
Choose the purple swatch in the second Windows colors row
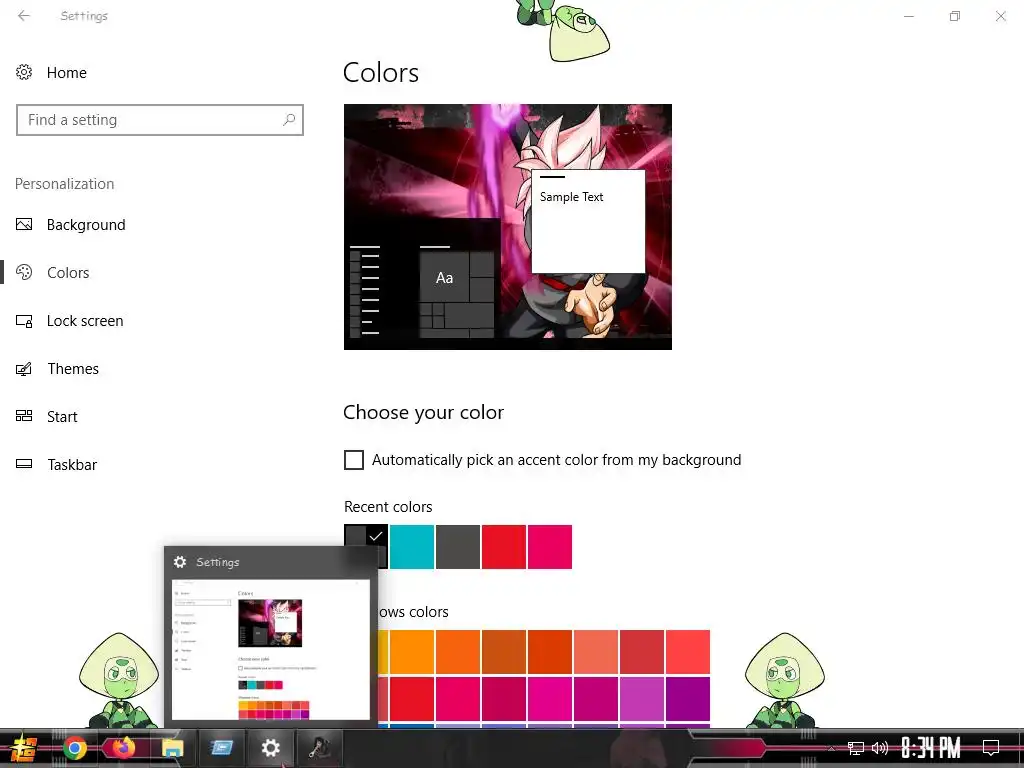688,698
